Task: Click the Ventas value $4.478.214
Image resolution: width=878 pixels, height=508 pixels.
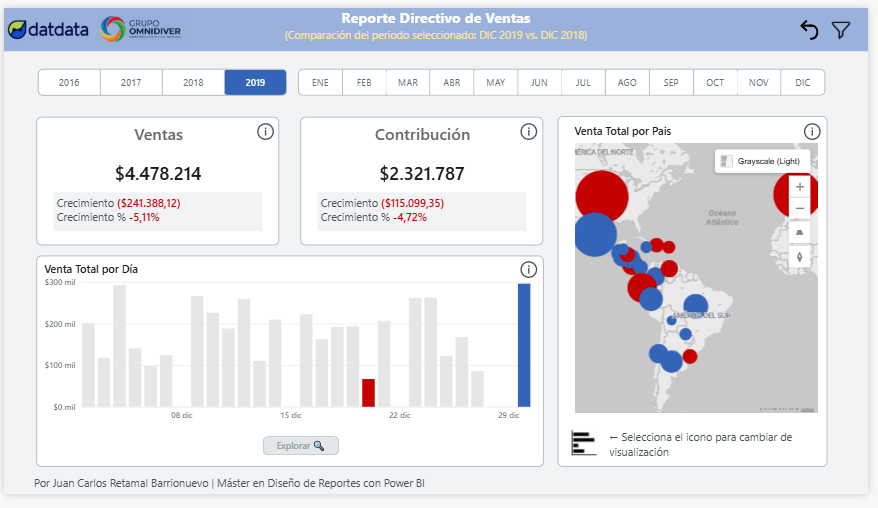Action: point(158,174)
